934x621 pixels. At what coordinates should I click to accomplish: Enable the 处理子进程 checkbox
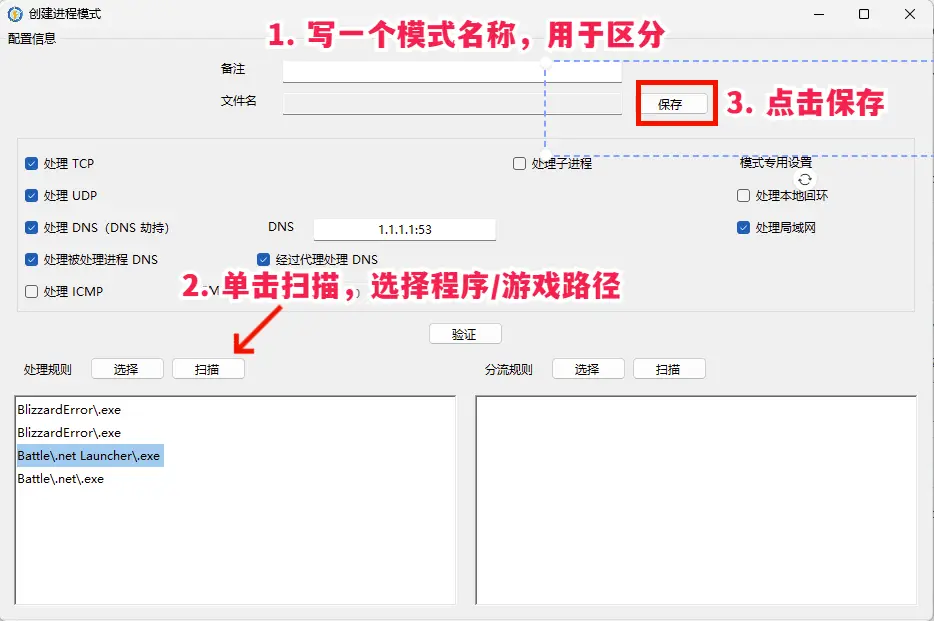[x=519, y=164]
